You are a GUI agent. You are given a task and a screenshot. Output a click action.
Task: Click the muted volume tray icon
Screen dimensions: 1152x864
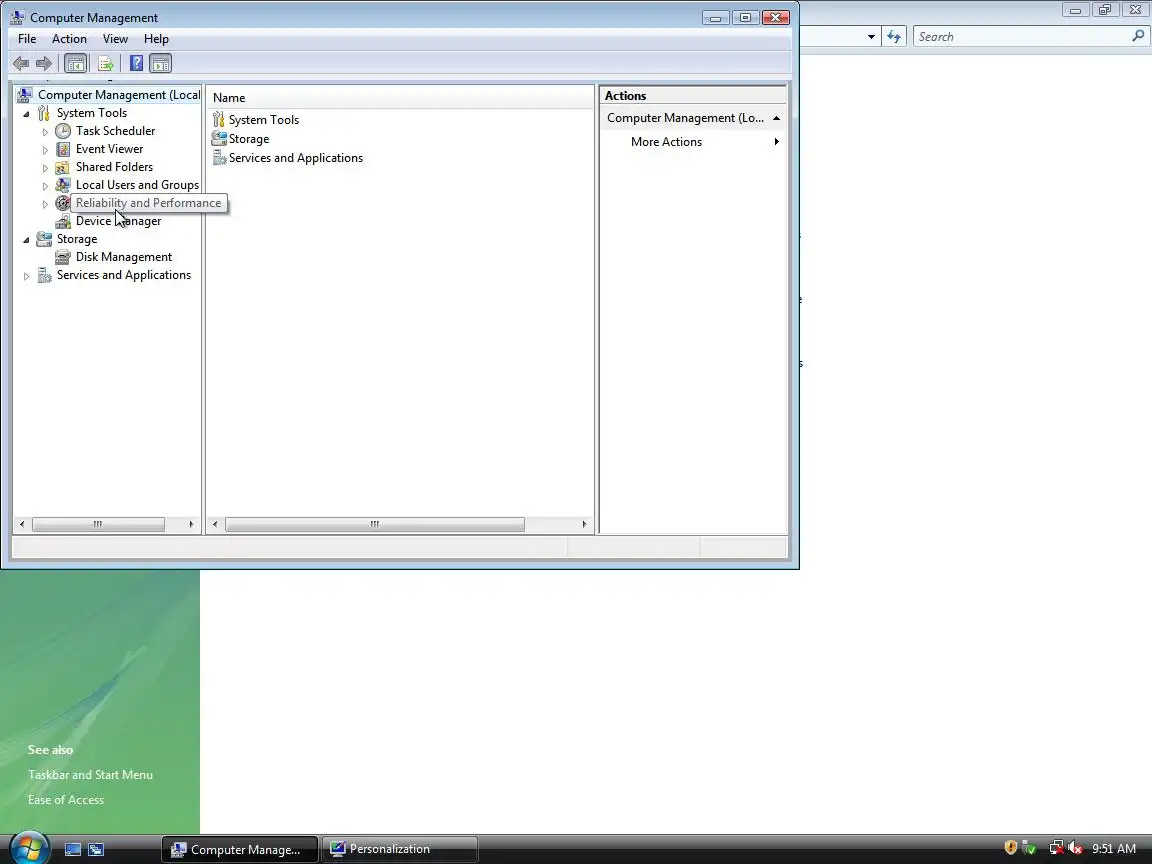pyautogui.click(x=1076, y=849)
